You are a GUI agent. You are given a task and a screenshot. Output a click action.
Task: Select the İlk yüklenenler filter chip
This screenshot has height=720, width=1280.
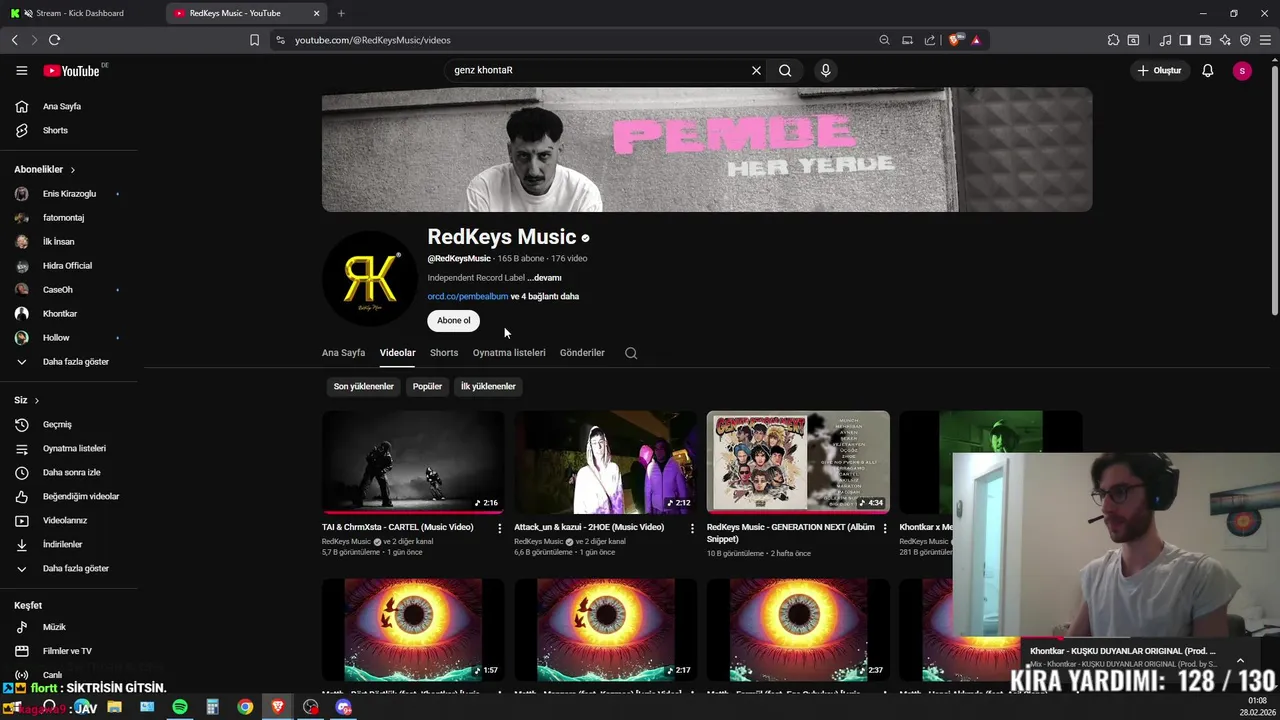488,386
